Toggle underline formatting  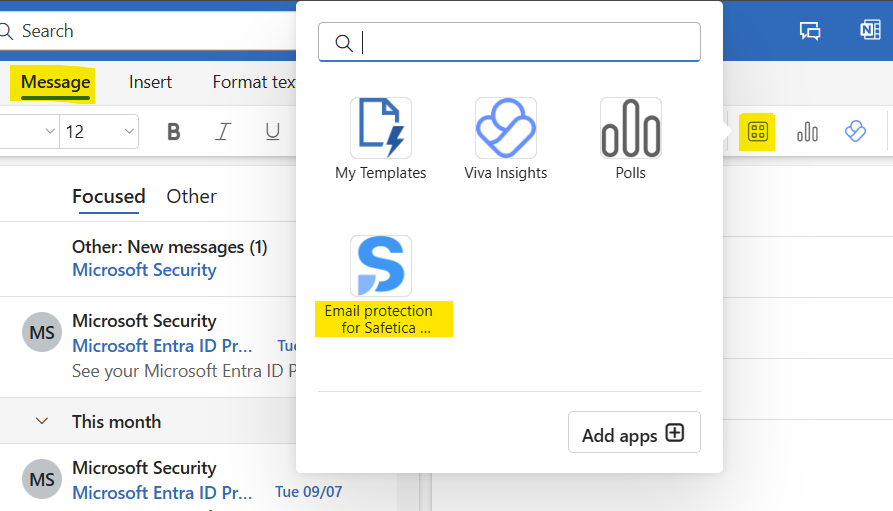(272, 132)
